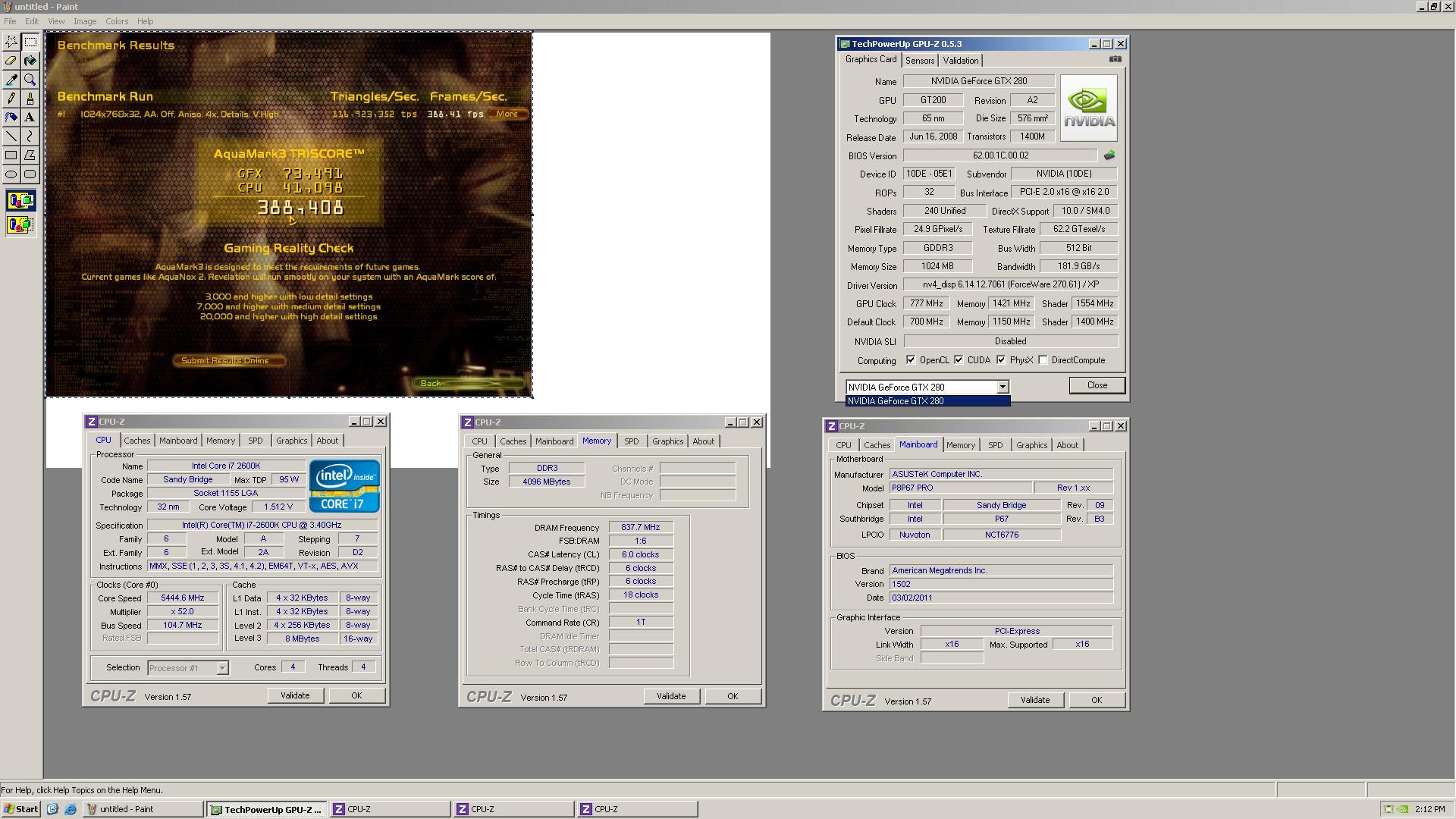Click Validate in the CPU-Z Memory window

tap(671, 696)
